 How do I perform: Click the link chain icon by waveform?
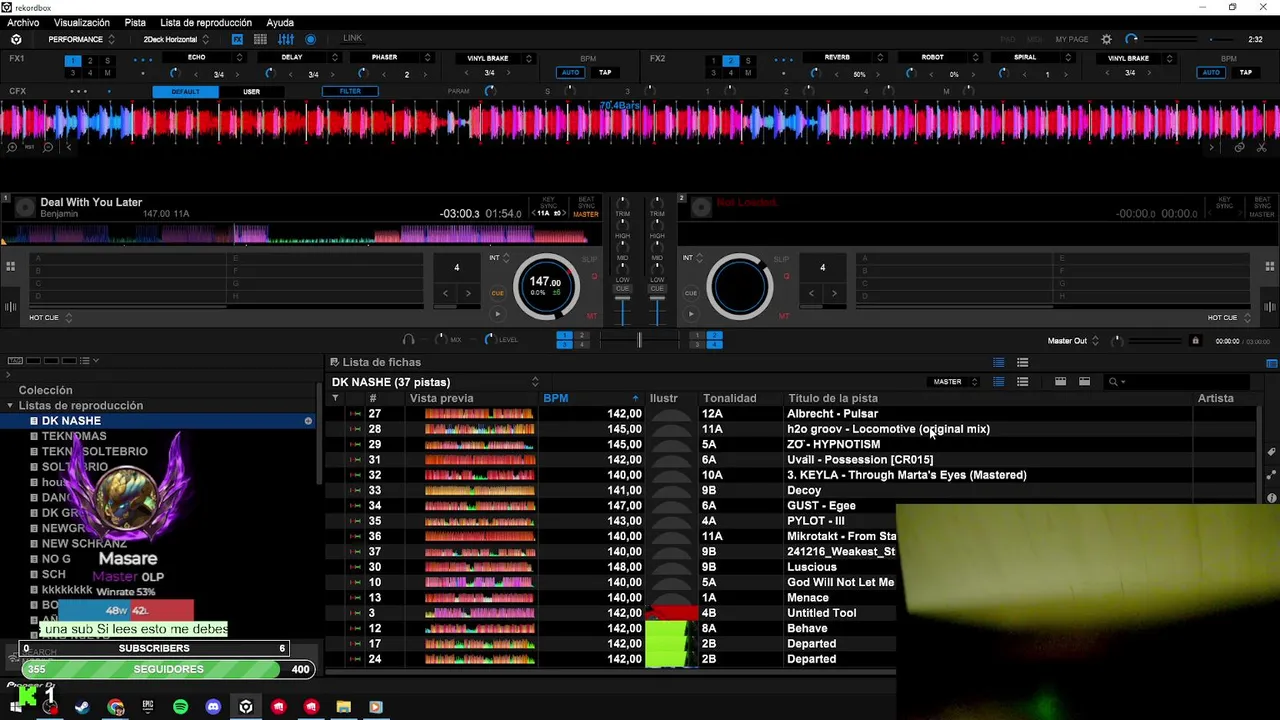[x=1239, y=147]
